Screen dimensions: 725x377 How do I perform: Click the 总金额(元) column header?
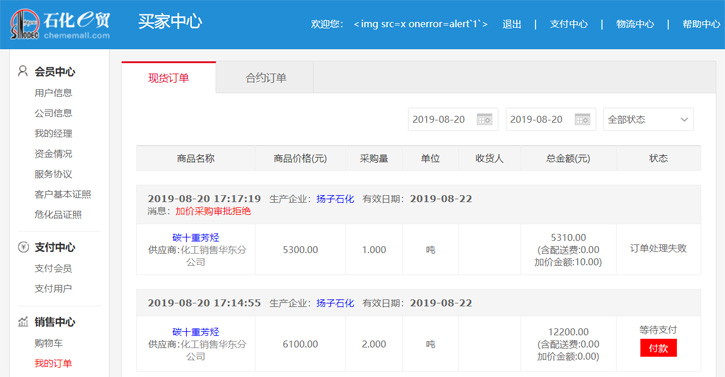[x=568, y=159]
